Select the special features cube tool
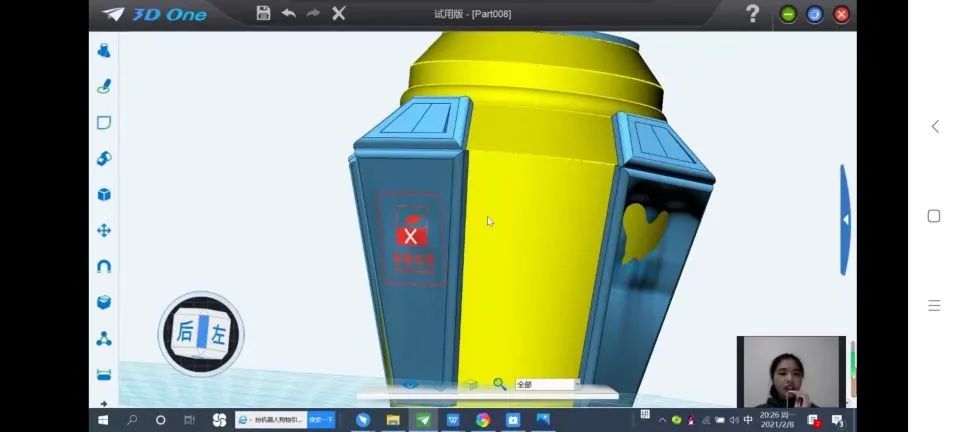The width and height of the screenshot is (960, 432). point(104,195)
